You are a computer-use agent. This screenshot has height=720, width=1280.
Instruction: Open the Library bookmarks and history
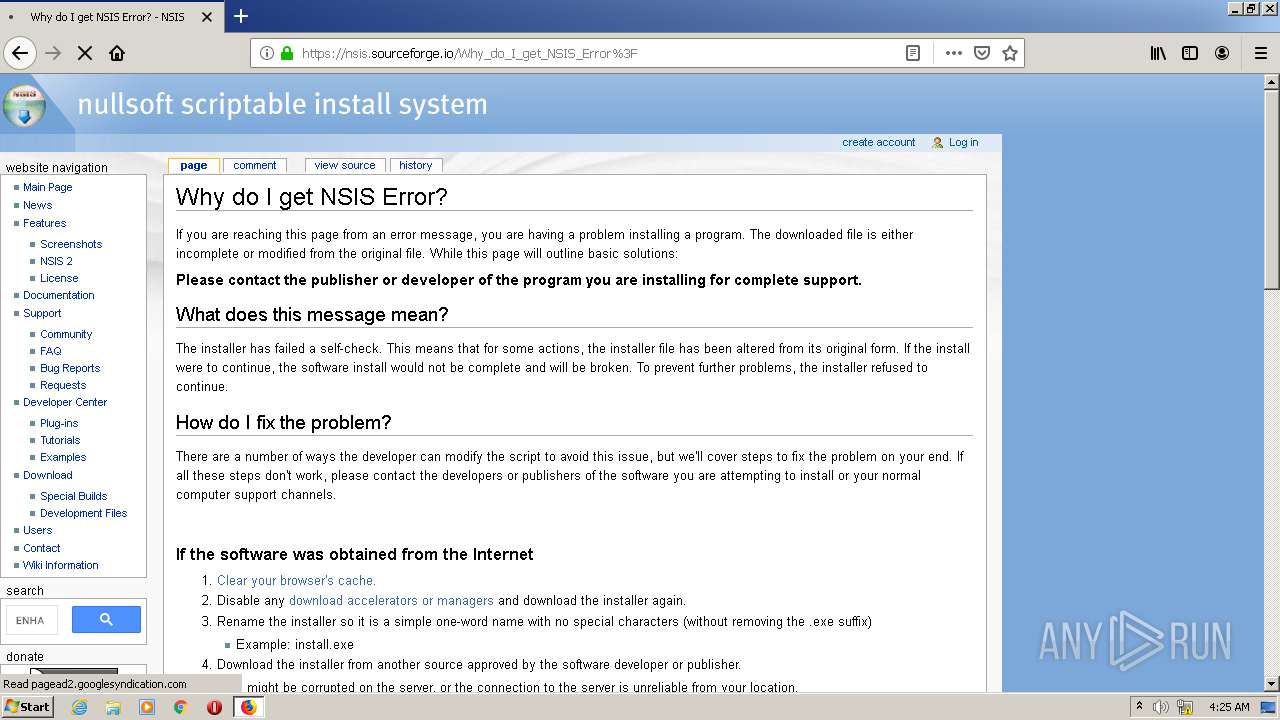click(x=1158, y=53)
